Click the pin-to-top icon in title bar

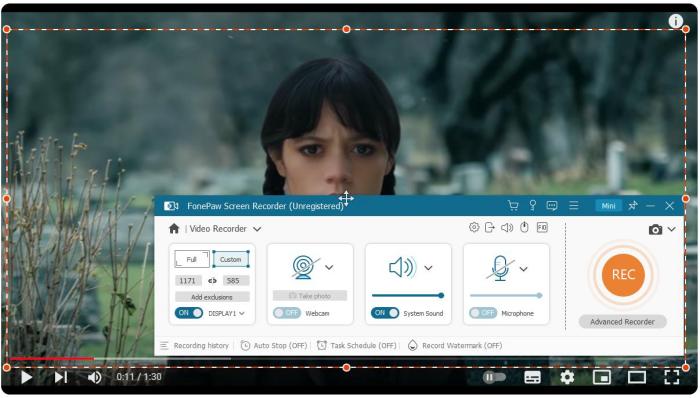(633, 206)
